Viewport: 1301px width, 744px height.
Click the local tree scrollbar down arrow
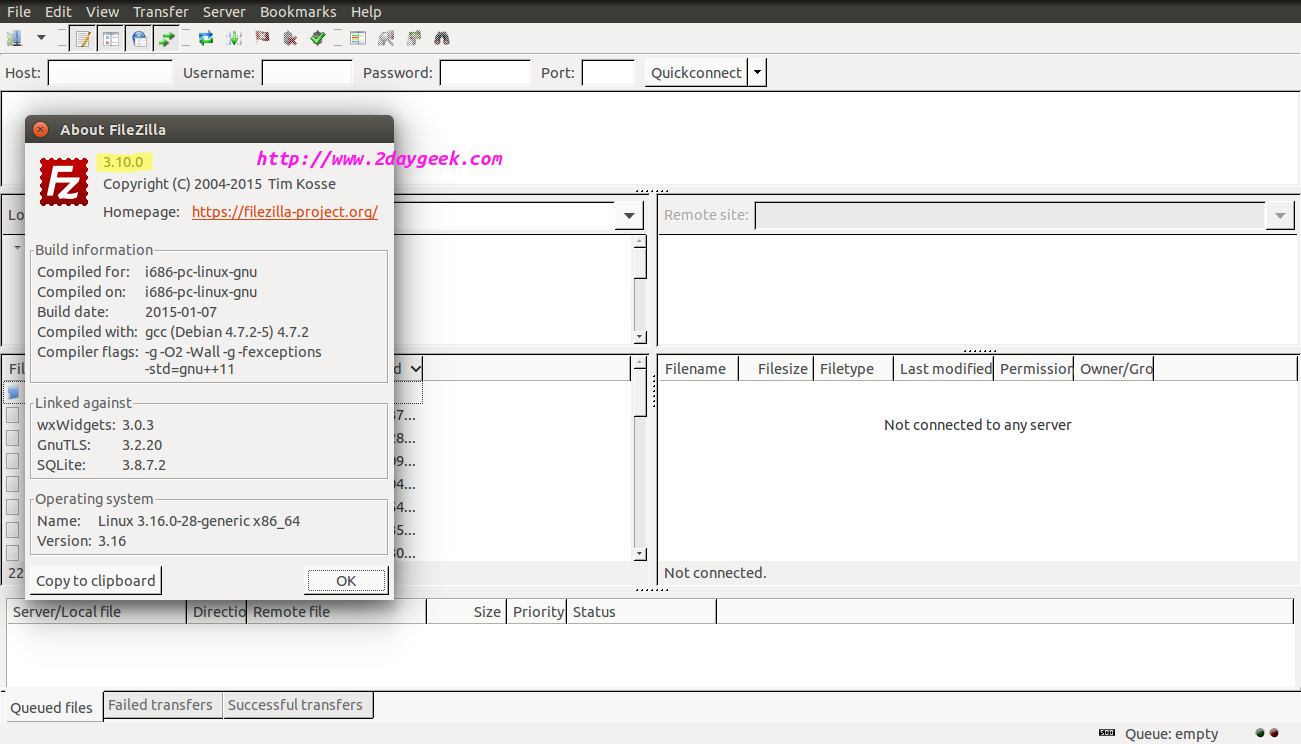click(x=640, y=338)
